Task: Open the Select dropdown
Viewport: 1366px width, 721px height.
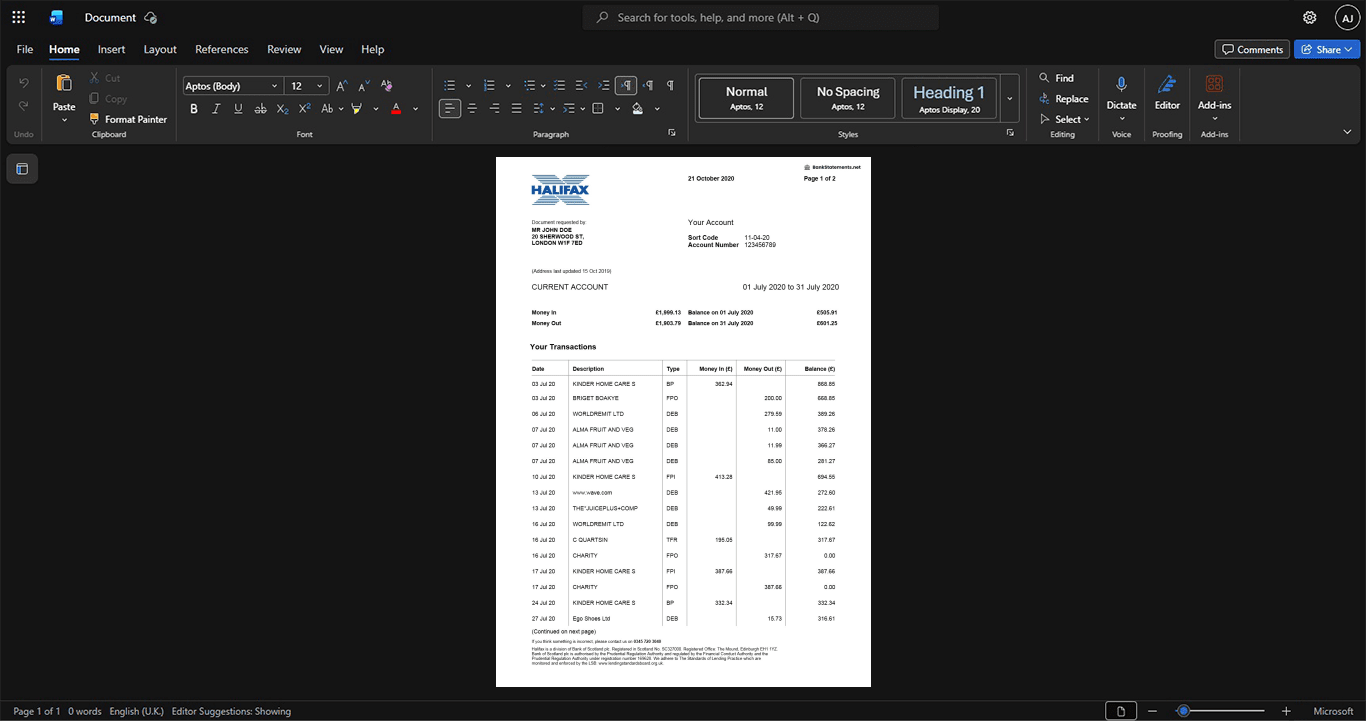Action: coord(1064,119)
